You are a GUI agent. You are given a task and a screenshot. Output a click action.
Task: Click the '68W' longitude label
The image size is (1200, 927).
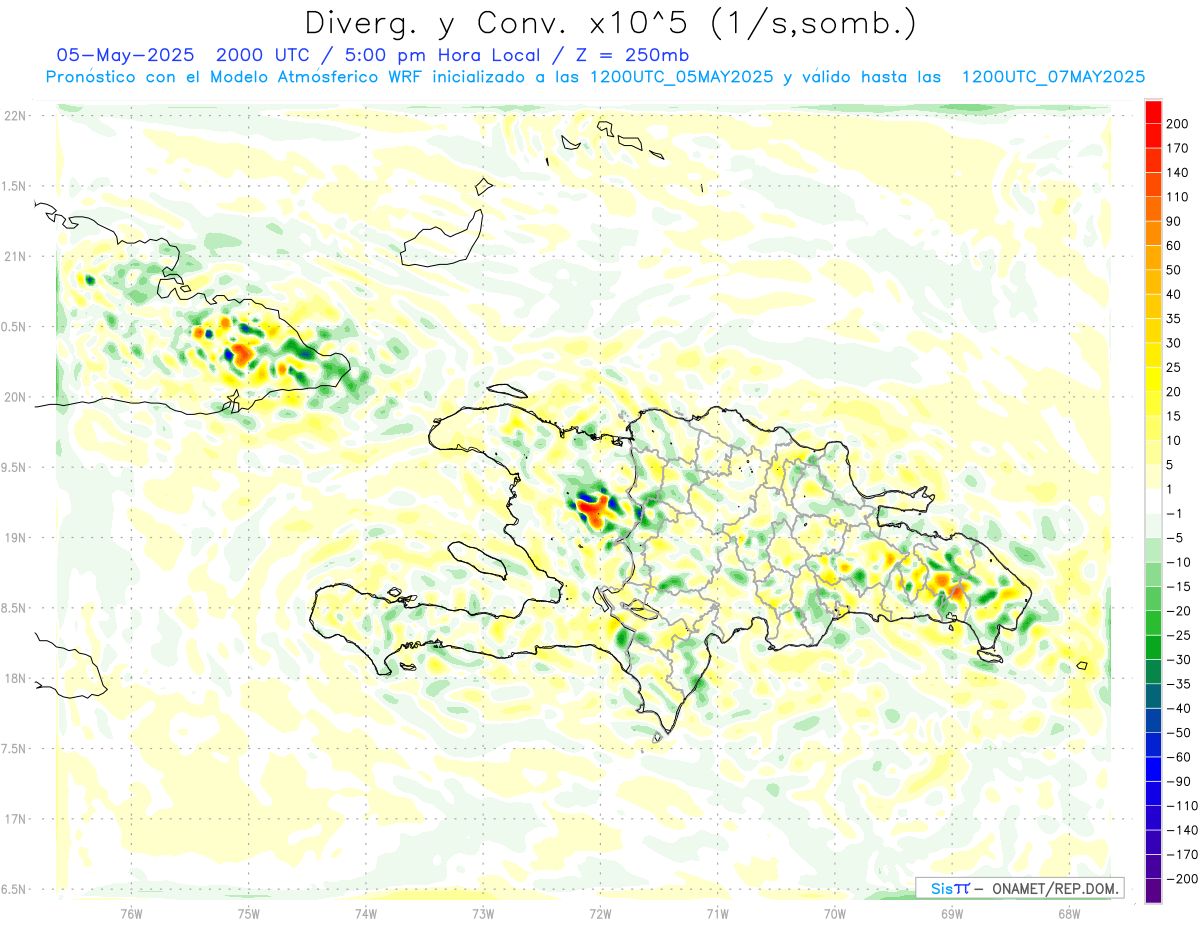coord(1069,913)
